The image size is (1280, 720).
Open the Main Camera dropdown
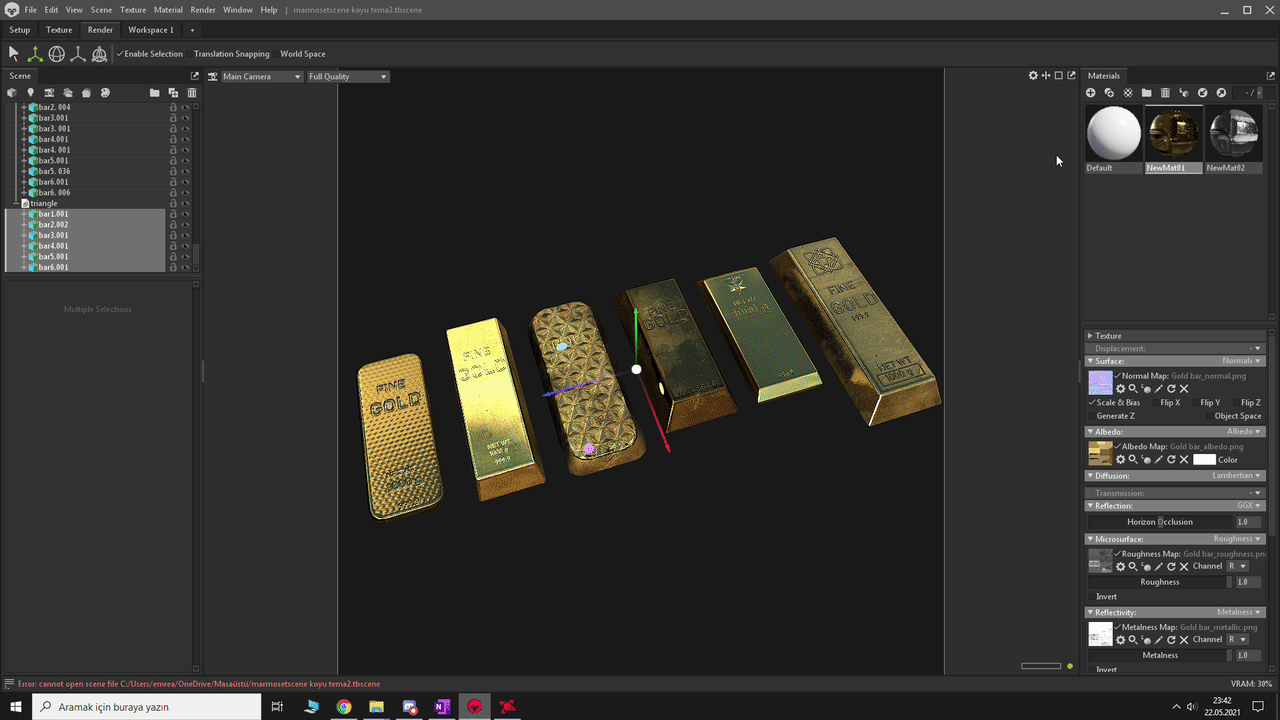(254, 77)
